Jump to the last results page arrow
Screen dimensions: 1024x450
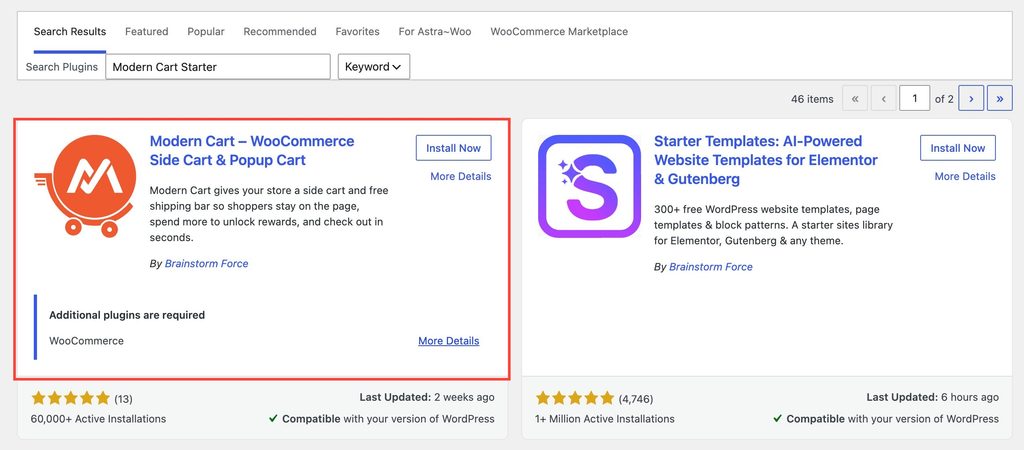coord(1000,99)
